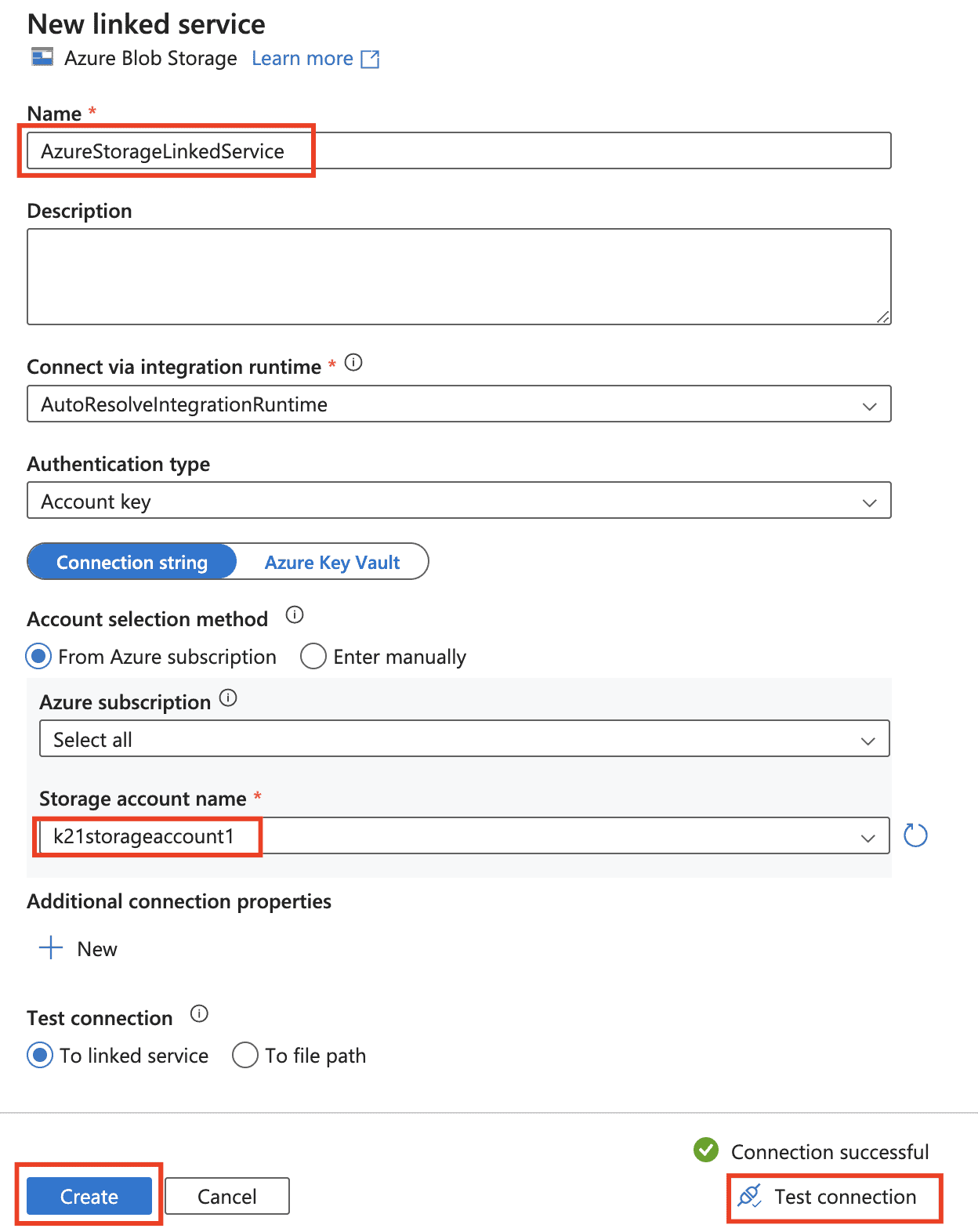The width and height of the screenshot is (978, 1232).
Task: Click inside the Description text area
Action: tap(458, 276)
